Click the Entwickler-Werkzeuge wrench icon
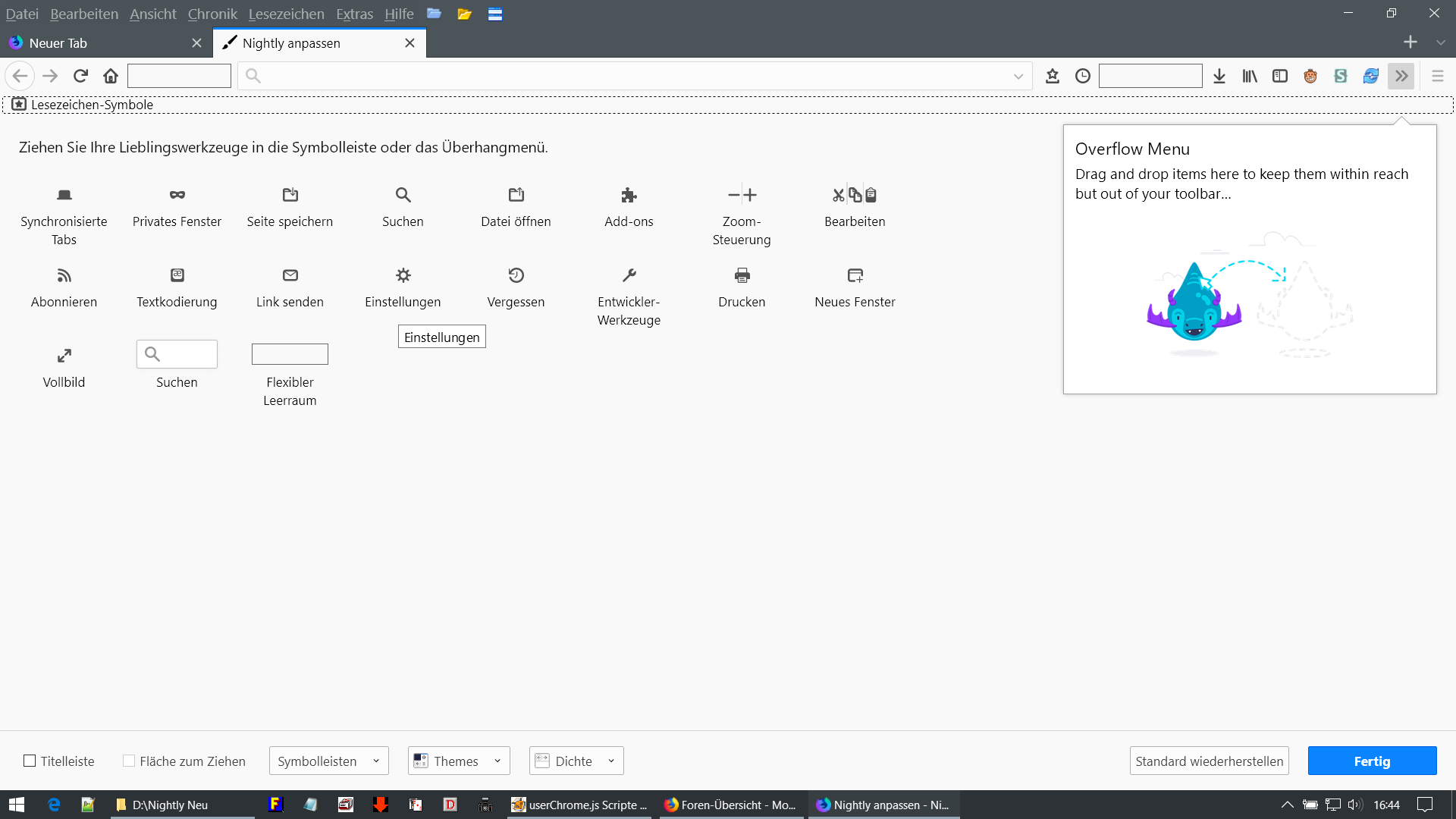 tap(629, 275)
